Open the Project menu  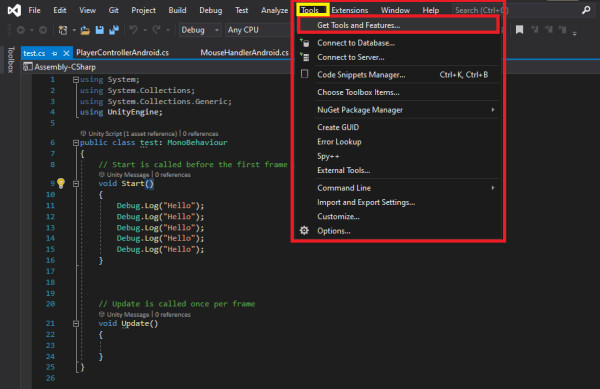point(143,10)
